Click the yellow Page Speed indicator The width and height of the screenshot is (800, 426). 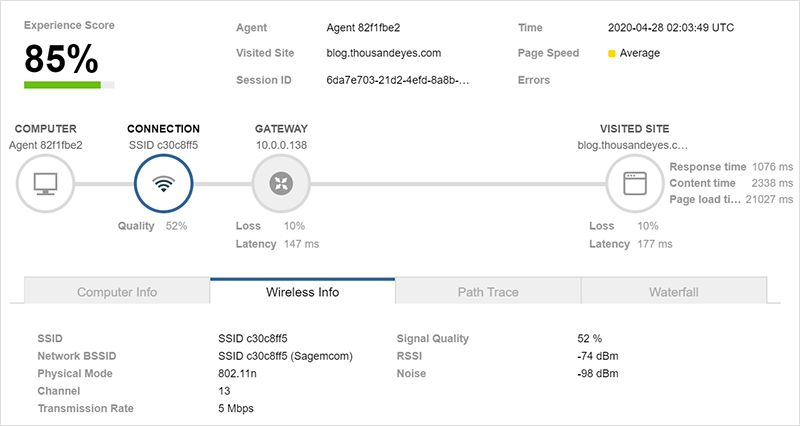(611, 53)
